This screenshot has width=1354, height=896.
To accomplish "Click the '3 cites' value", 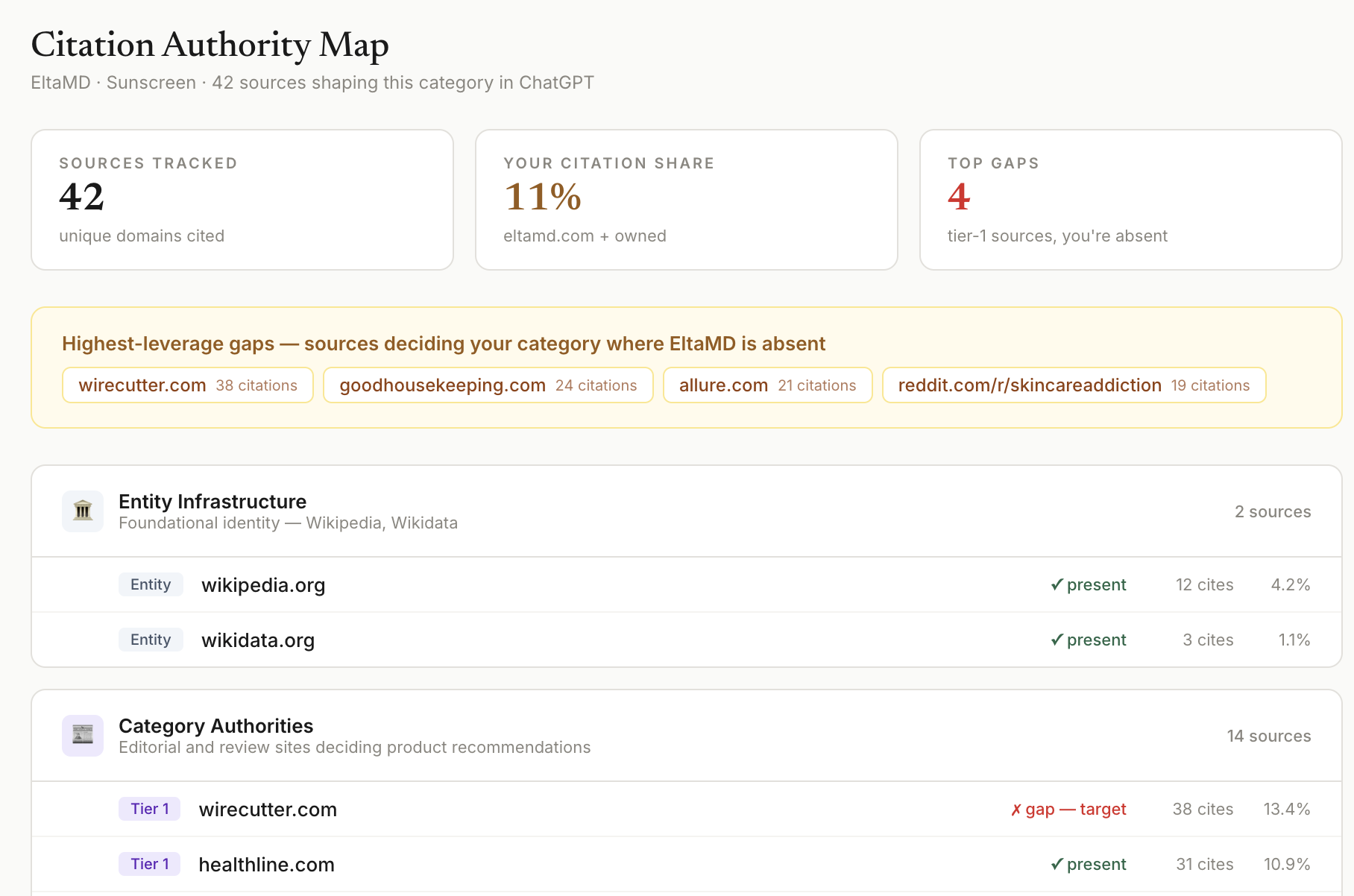I will [1209, 640].
